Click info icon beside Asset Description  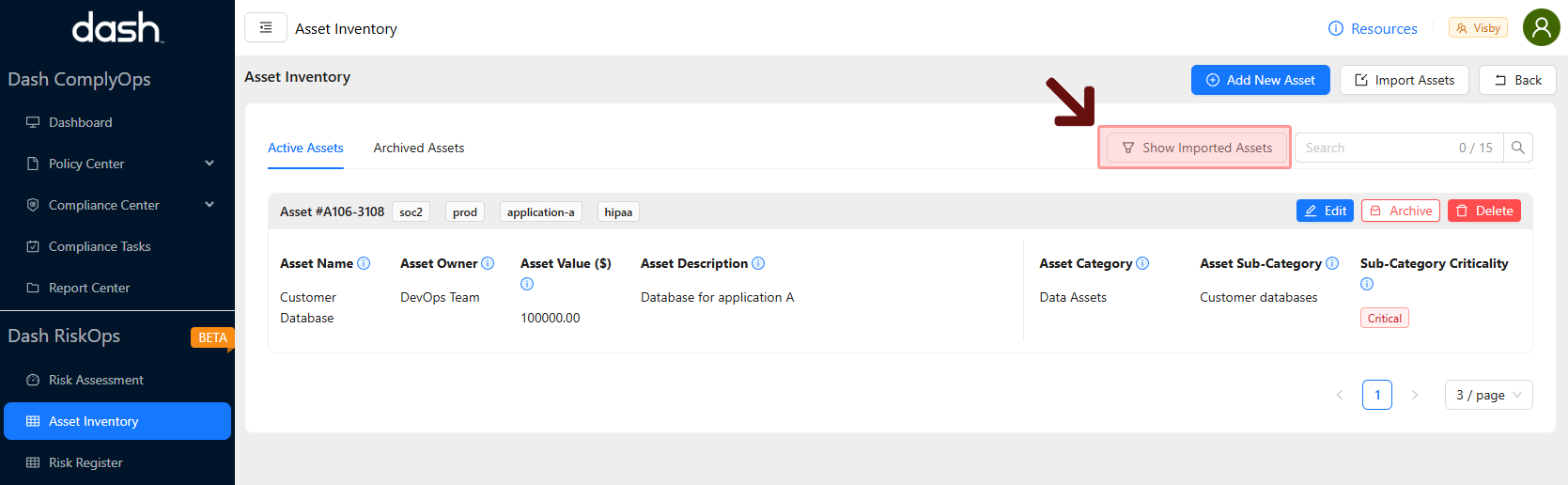[758, 263]
